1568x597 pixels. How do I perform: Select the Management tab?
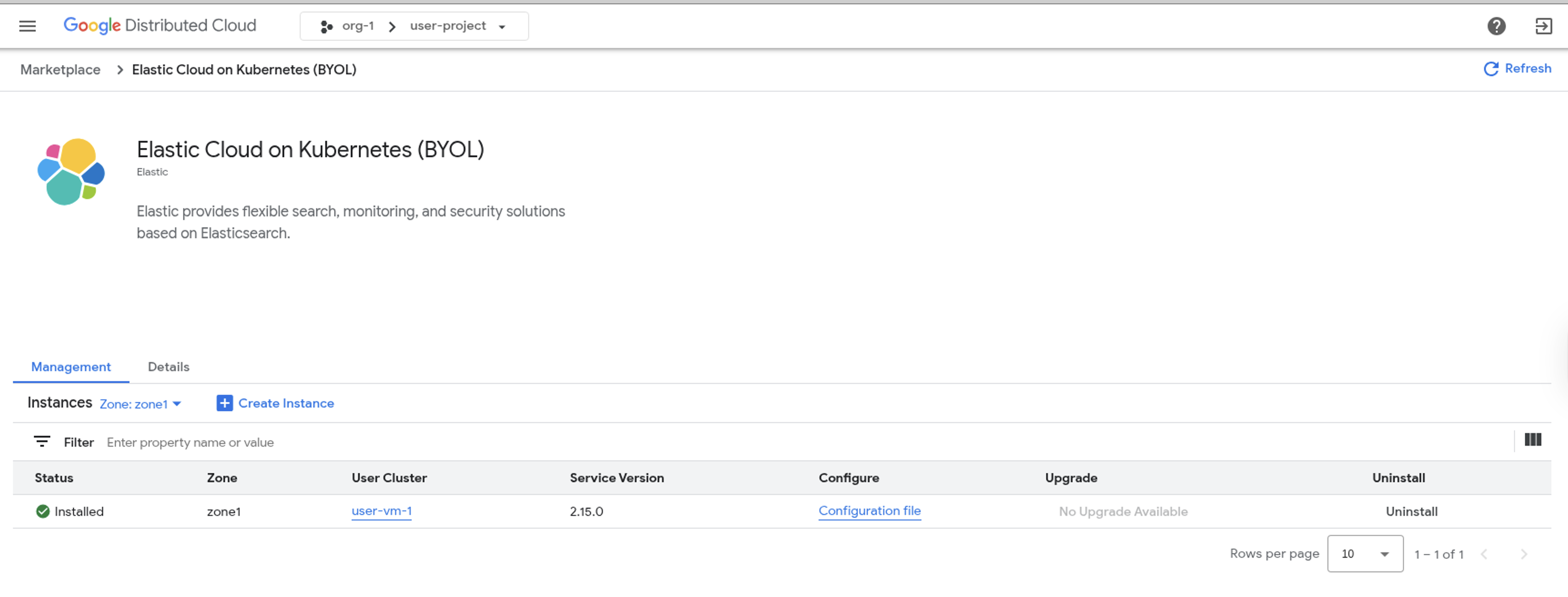(x=71, y=367)
